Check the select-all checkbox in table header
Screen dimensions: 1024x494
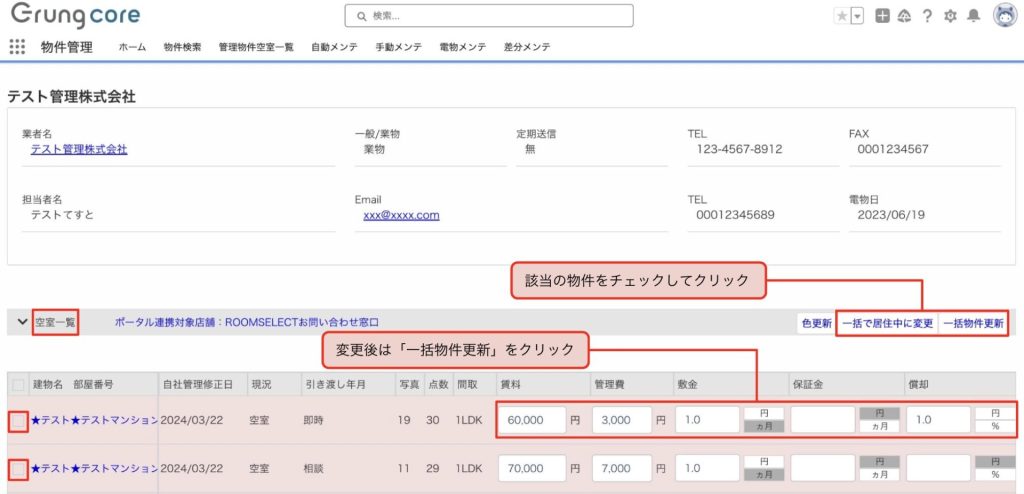coord(17,385)
